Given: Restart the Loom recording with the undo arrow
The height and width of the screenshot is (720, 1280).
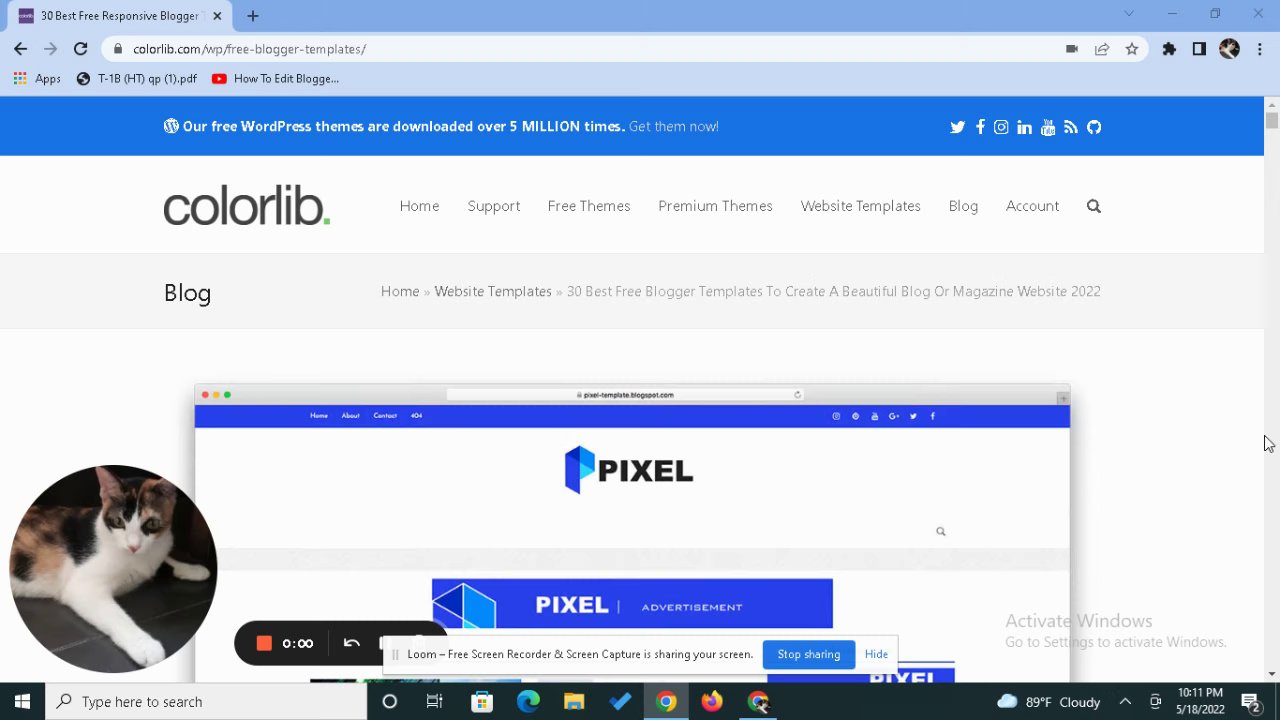Looking at the screenshot, I should click(351, 643).
